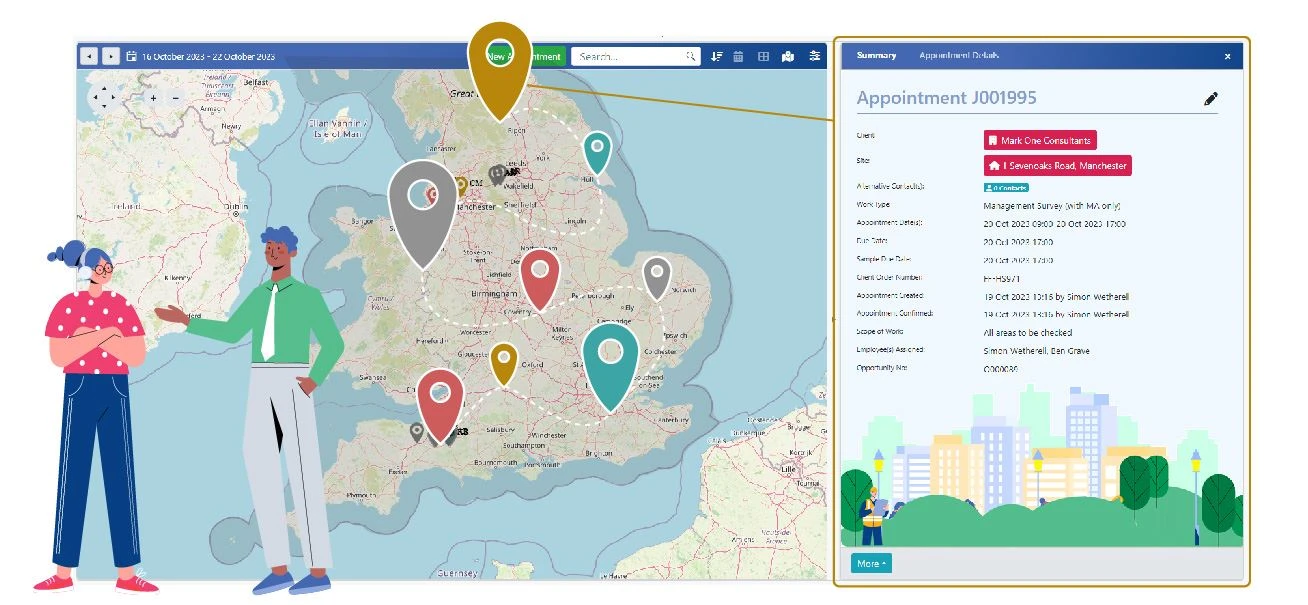Click the sort order icon

(716, 57)
